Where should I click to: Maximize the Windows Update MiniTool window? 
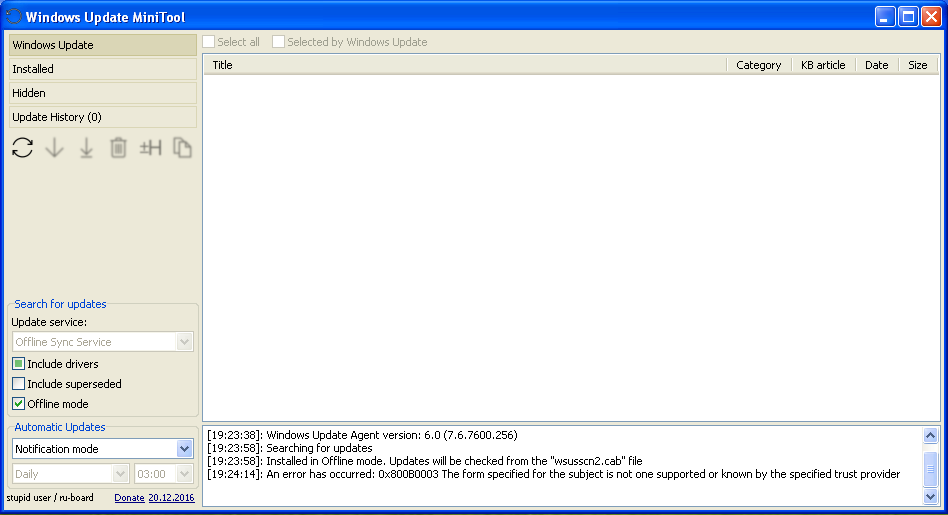[908, 17]
